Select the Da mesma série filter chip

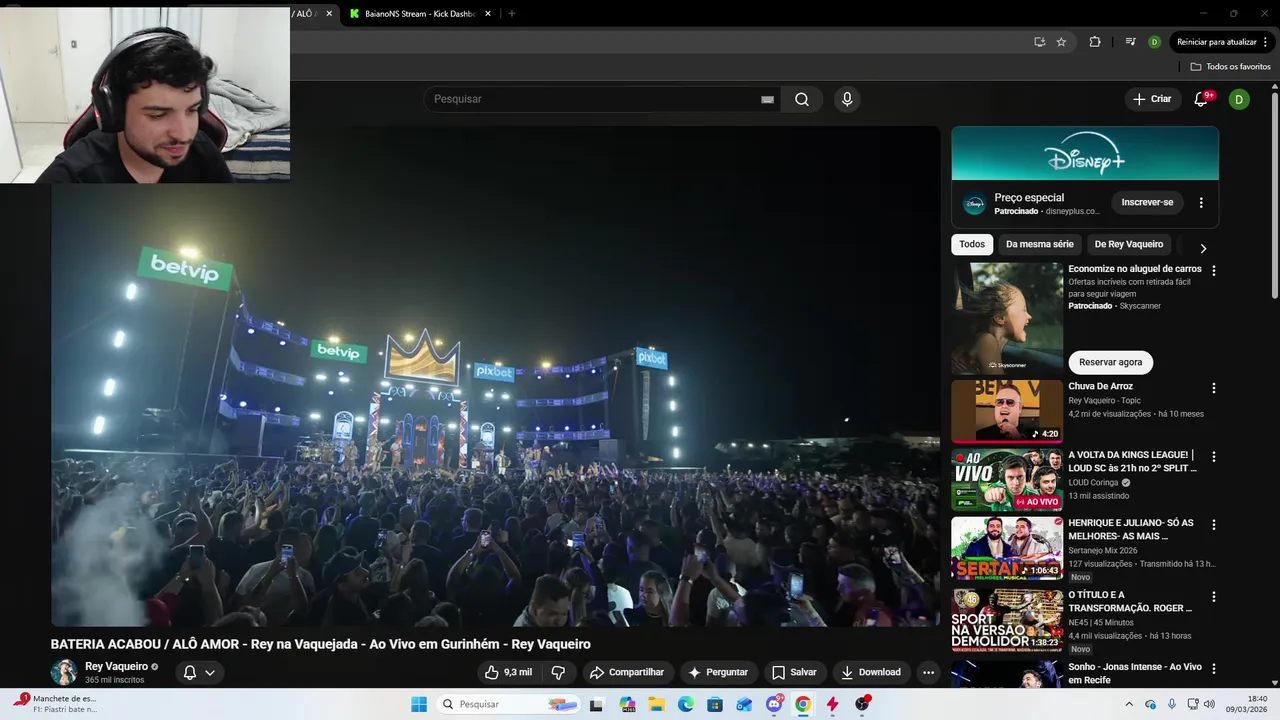tap(1040, 244)
